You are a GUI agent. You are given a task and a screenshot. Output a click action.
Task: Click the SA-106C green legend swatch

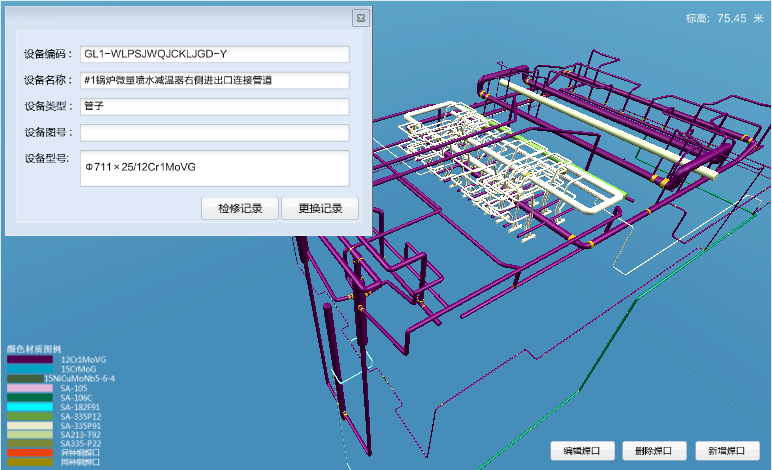coord(30,398)
